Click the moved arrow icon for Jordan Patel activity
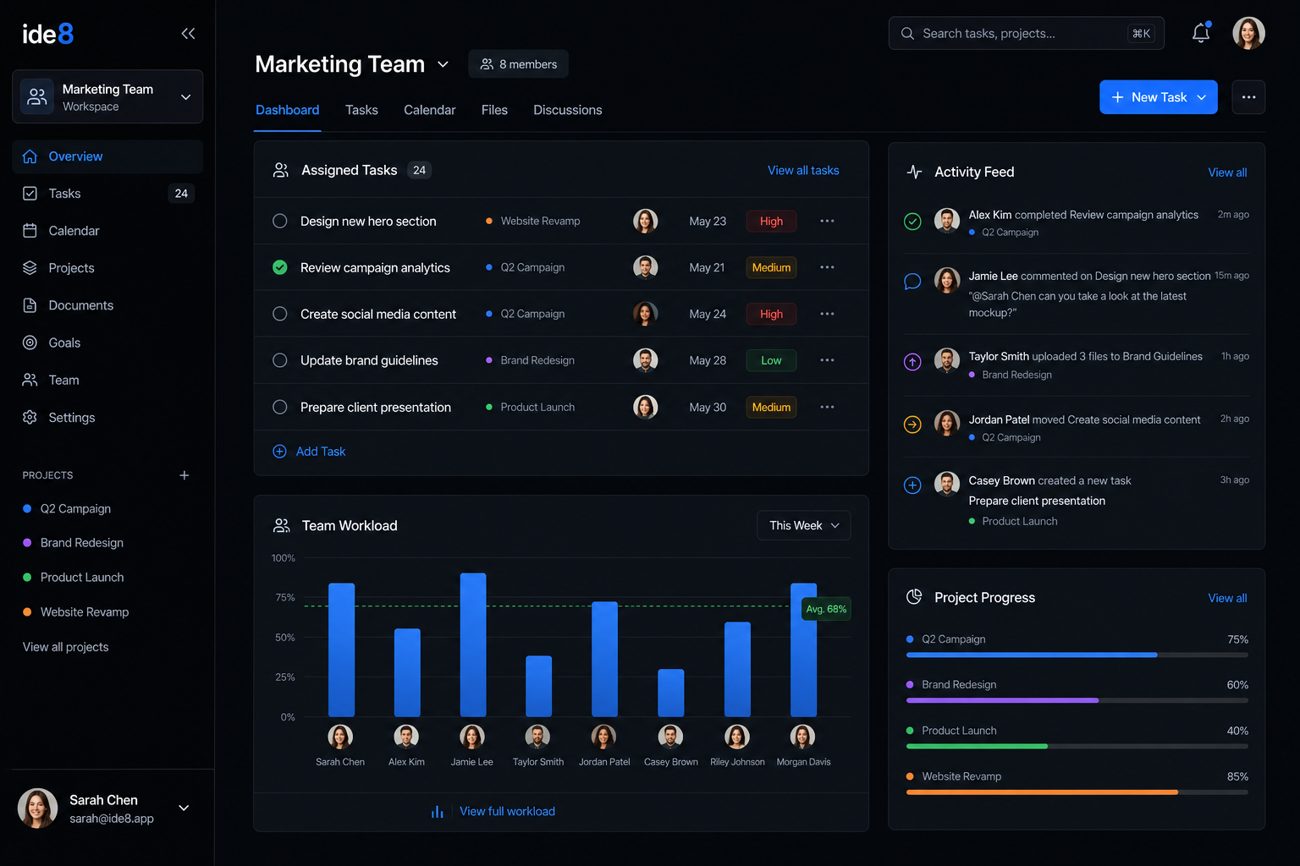 coord(912,425)
